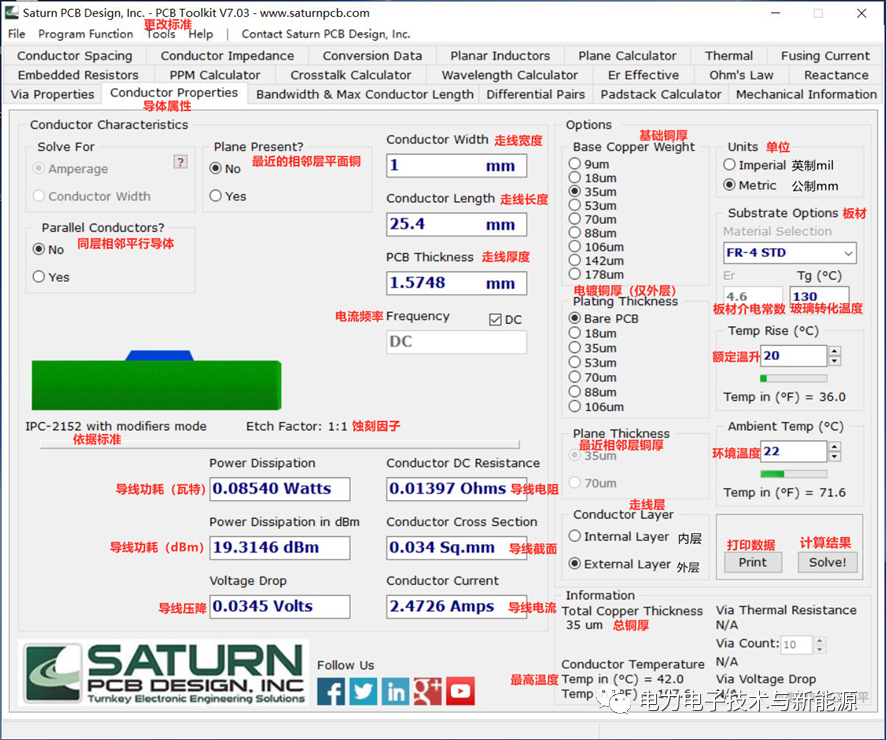Click the Voltage Drop result 0.0345 Volts

pos(280,607)
